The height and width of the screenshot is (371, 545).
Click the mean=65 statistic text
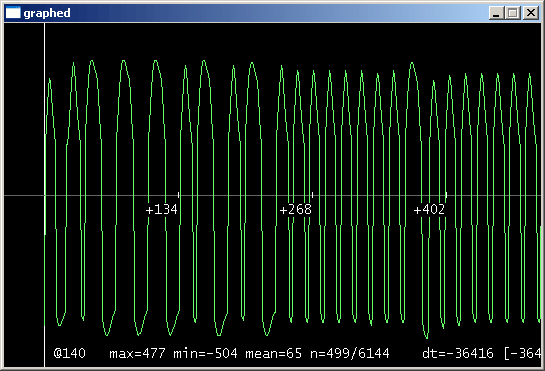pyautogui.click(x=274, y=353)
